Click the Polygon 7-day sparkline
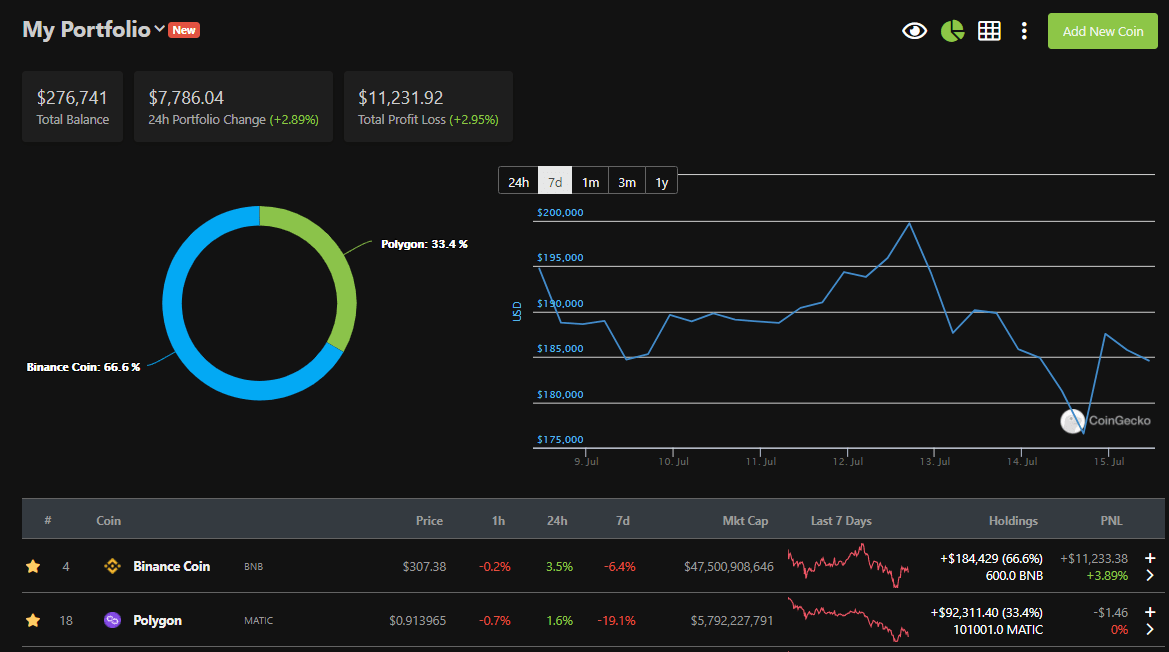The image size is (1169, 652). (848, 619)
